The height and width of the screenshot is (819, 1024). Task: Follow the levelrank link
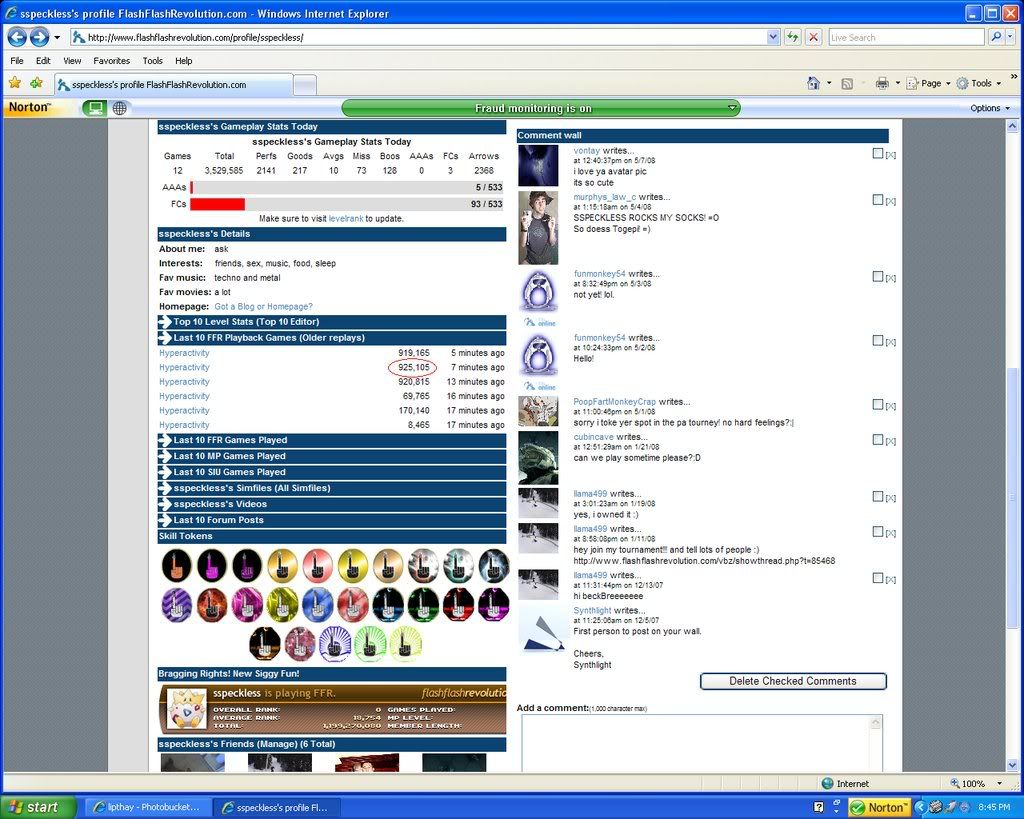click(x=345, y=218)
